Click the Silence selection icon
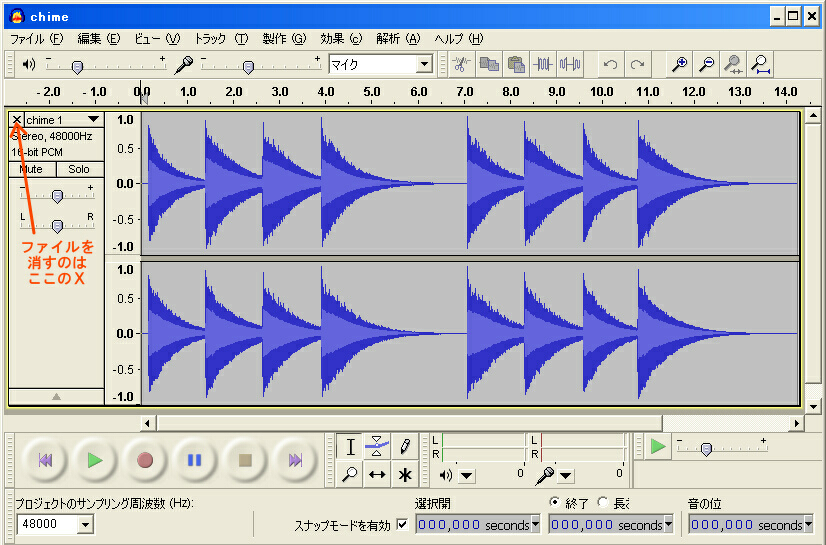826x545 pixels. tap(570, 64)
